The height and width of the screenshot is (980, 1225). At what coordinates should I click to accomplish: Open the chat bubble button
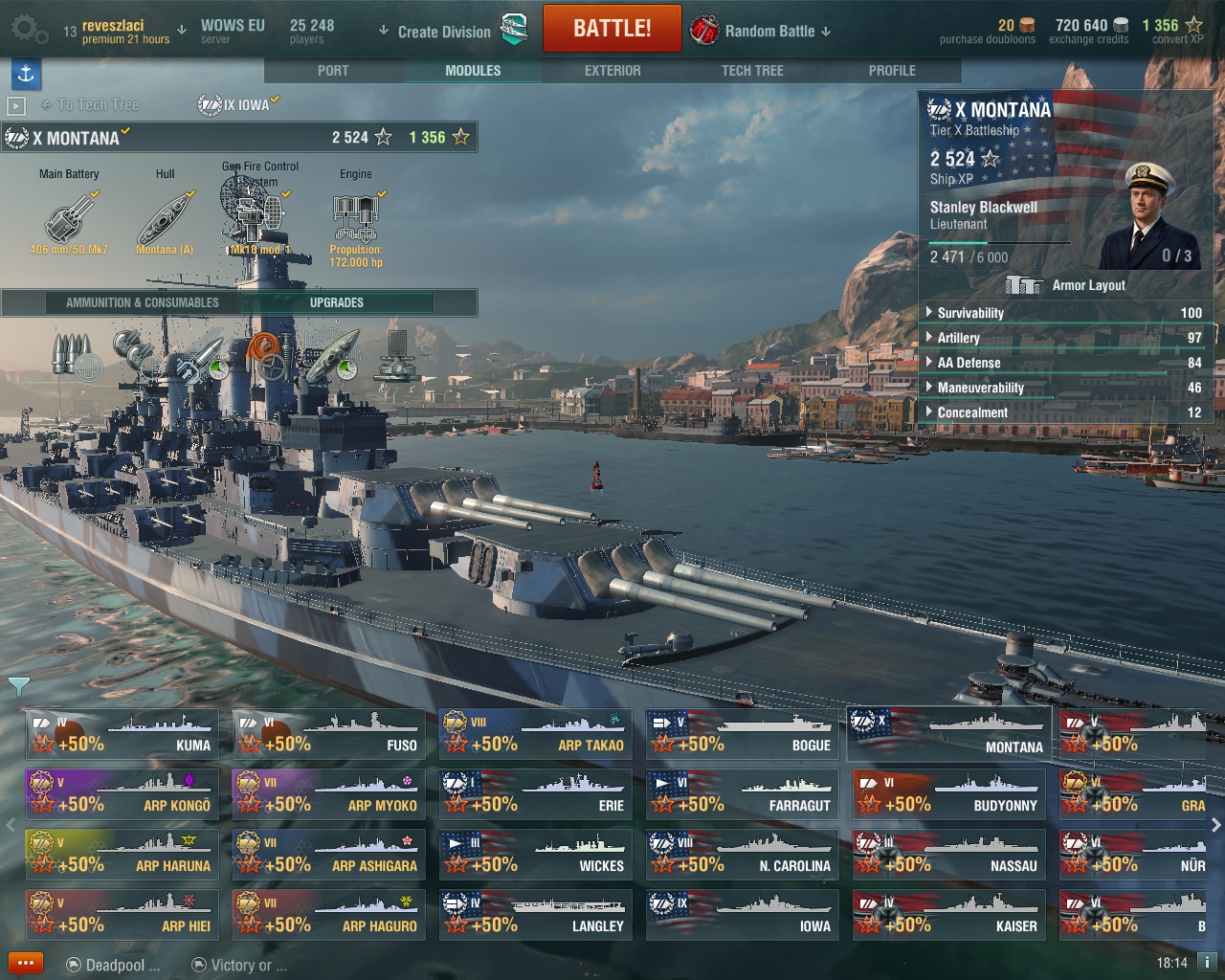coord(25,964)
